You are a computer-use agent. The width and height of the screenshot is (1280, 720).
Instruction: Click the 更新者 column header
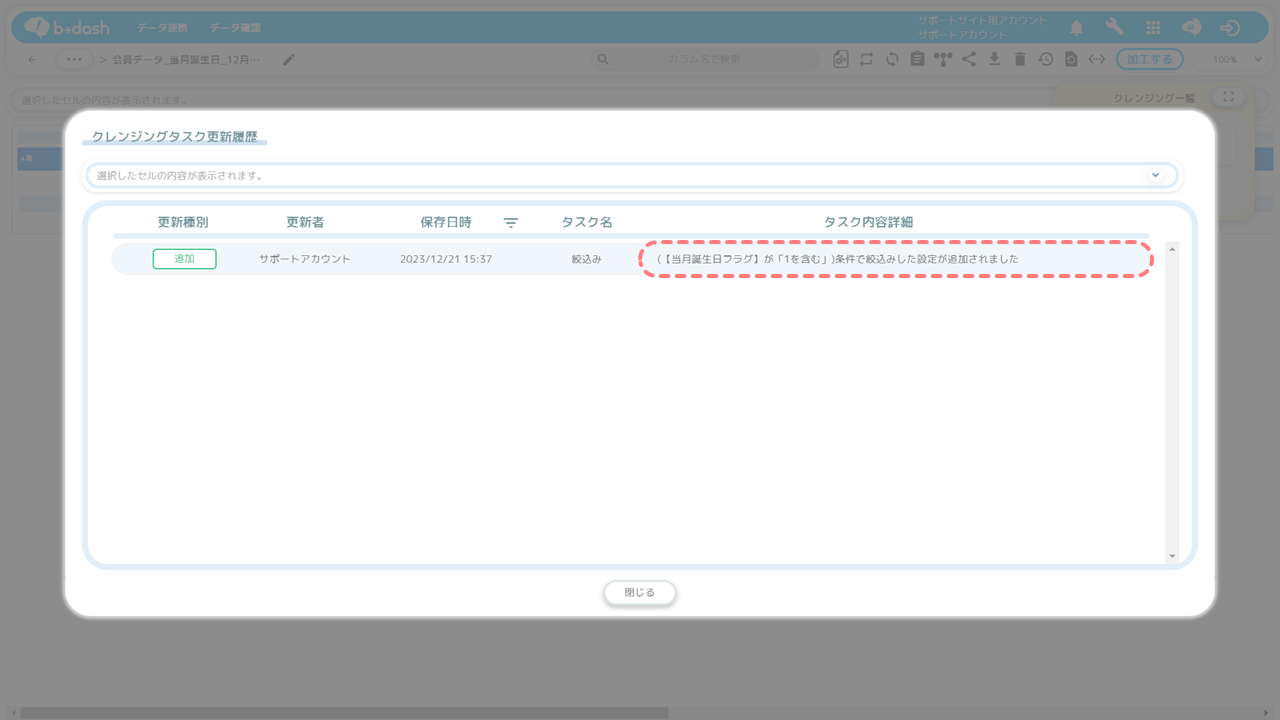(x=305, y=222)
